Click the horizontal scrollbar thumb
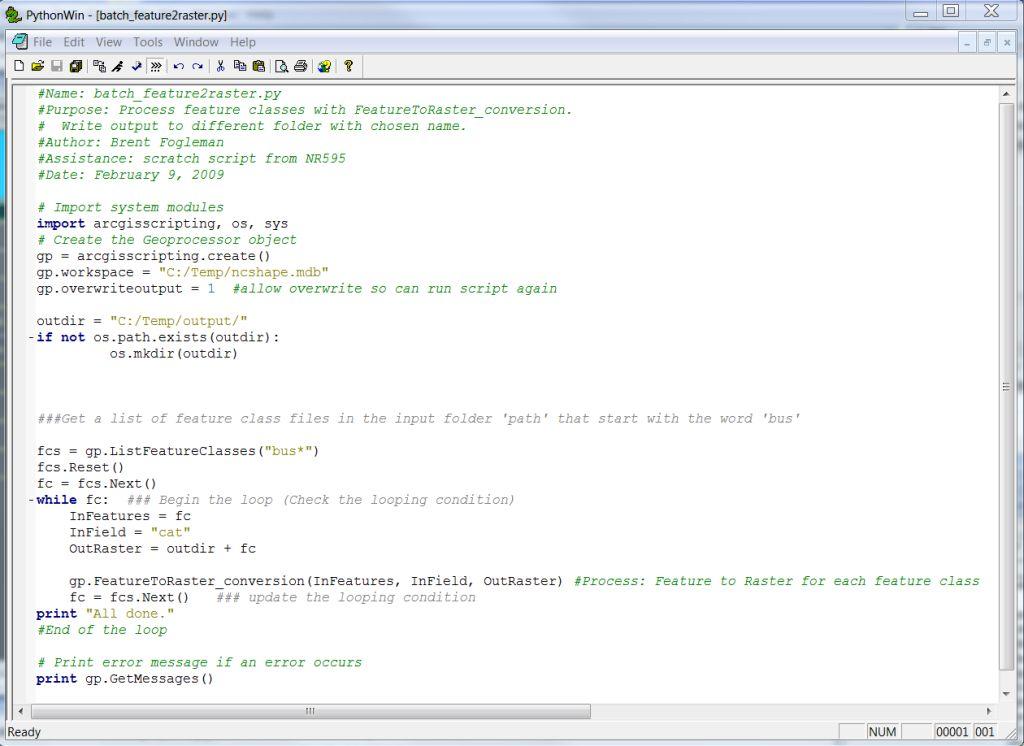The width and height of the screenshot is (1024, 746). [x=310, y=711]
